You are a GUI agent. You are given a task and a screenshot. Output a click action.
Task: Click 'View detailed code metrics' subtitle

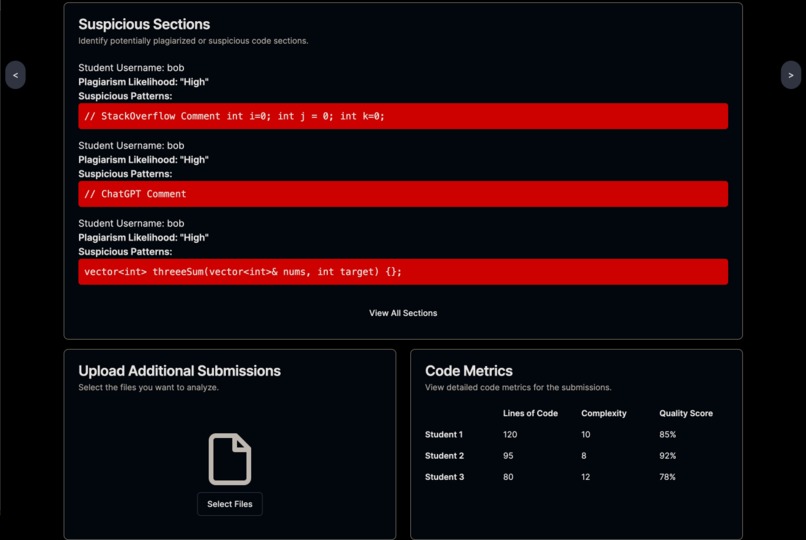tap(518, 387)
